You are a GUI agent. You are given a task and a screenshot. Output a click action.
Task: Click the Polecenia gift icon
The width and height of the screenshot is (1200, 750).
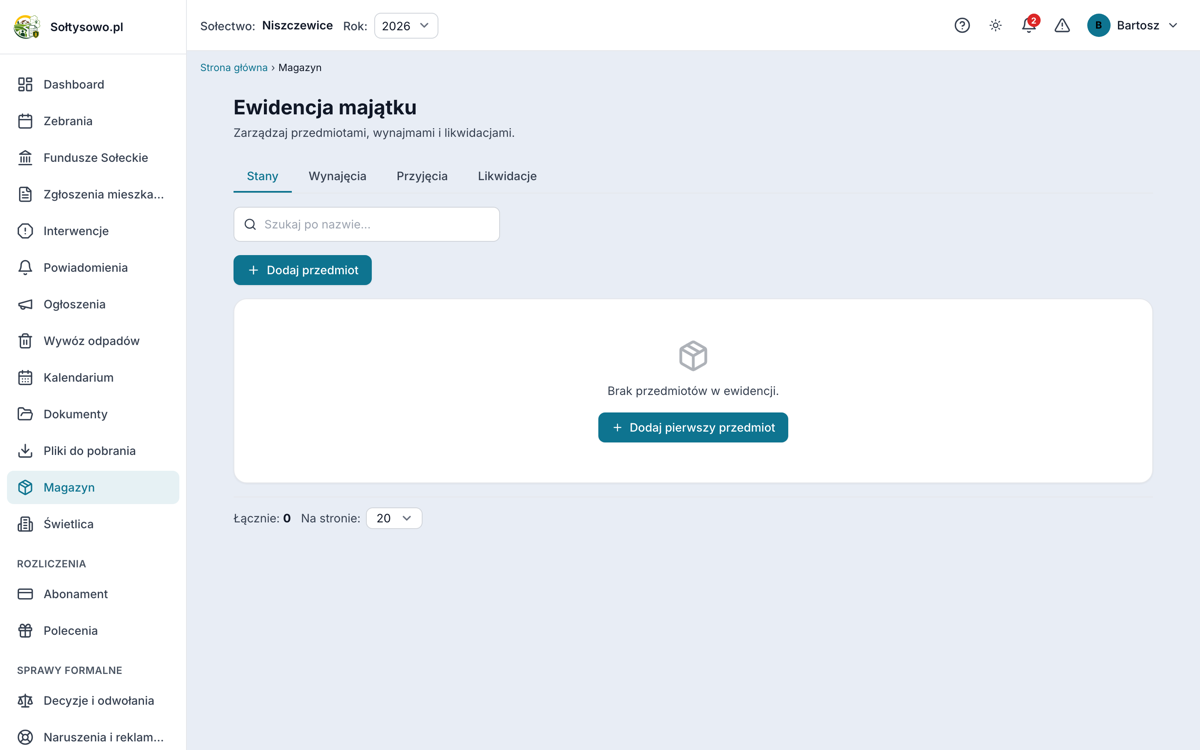(25, 631)
